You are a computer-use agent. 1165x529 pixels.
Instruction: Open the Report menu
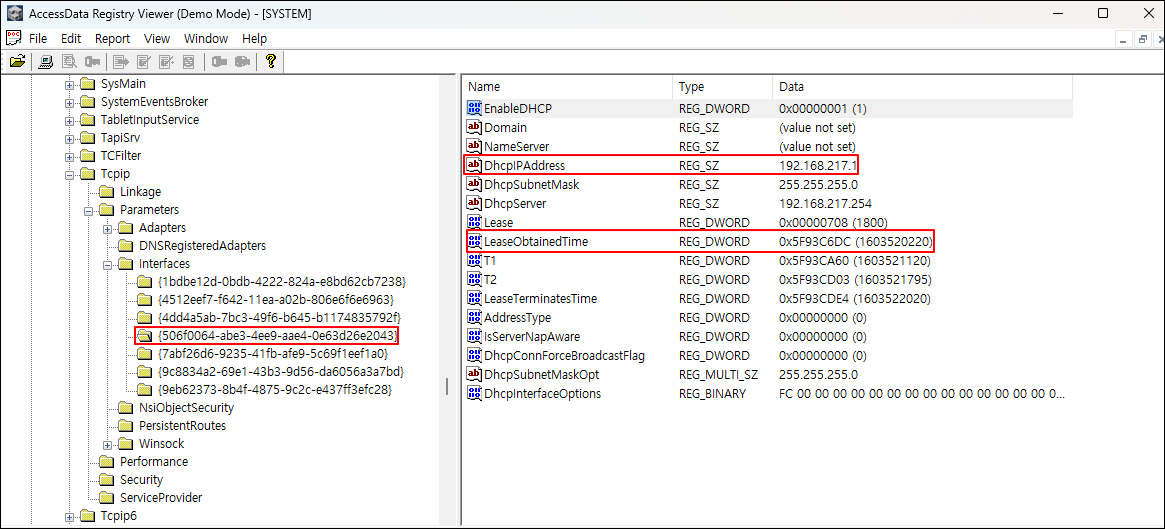(x=112, y=39)
